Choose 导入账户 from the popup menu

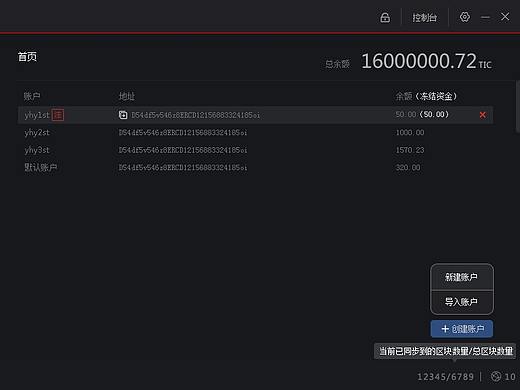coord(462,302)
